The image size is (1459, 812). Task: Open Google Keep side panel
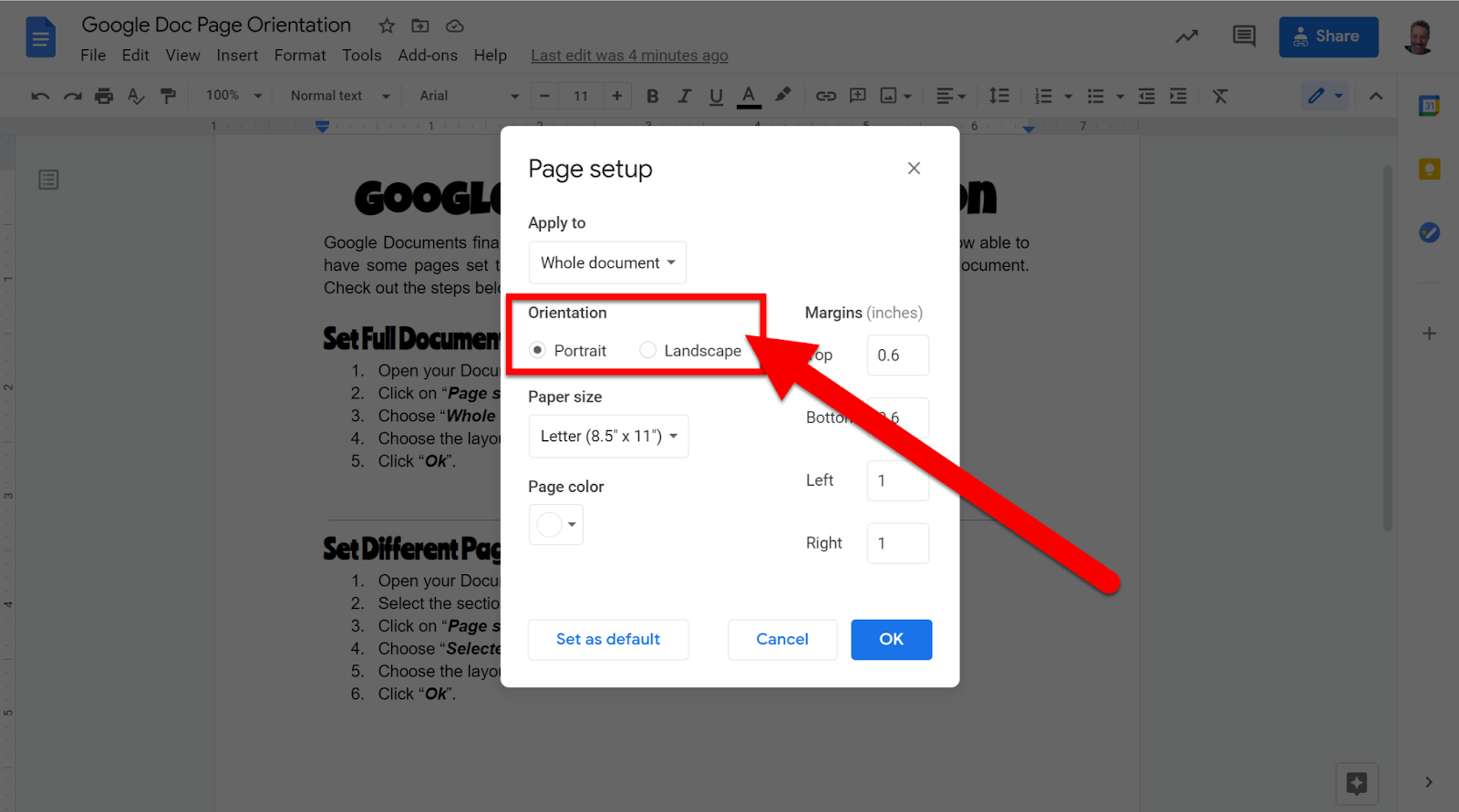(x=1429, y=170)
